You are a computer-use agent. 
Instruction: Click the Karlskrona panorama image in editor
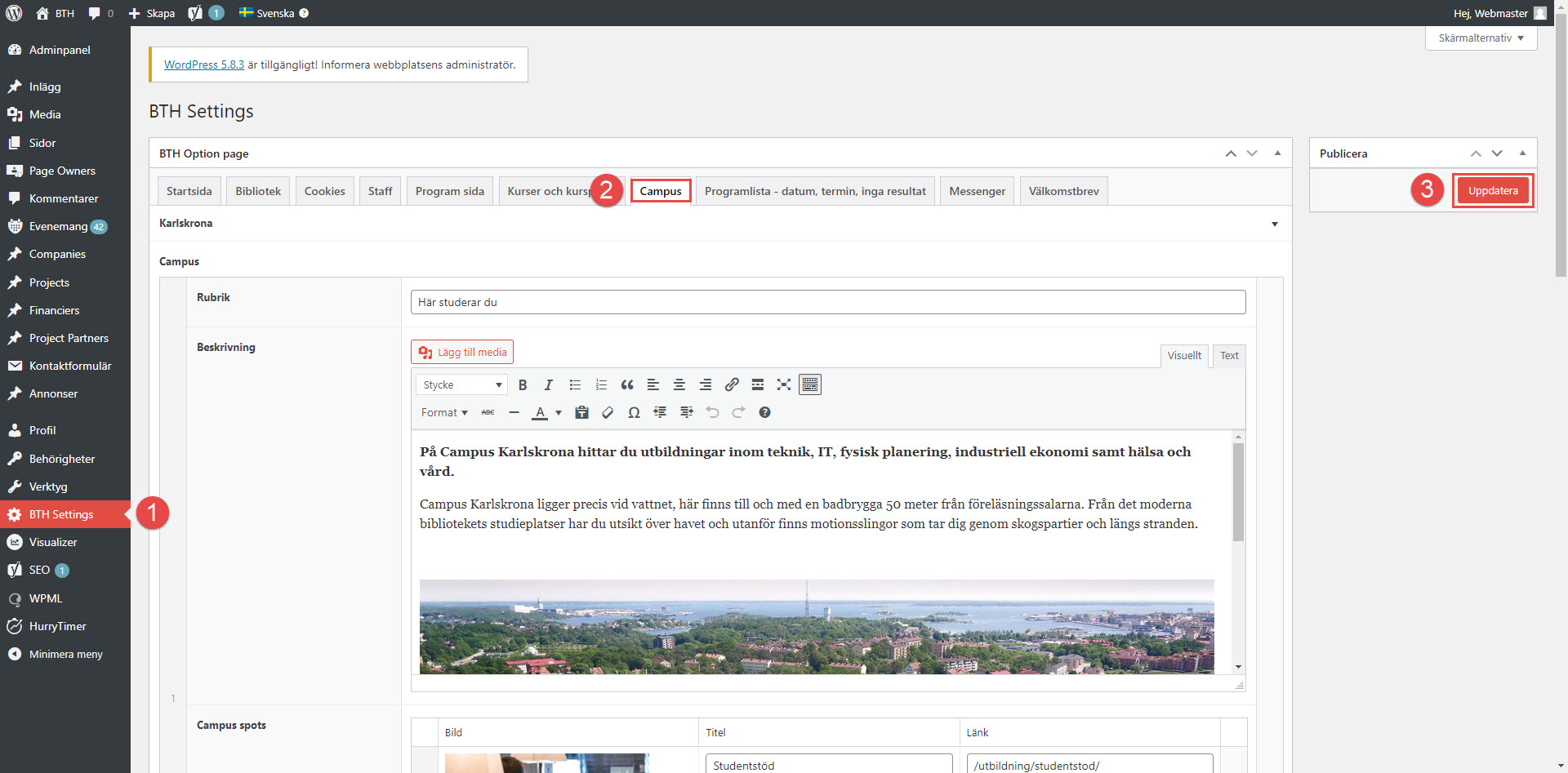[817, 626]
